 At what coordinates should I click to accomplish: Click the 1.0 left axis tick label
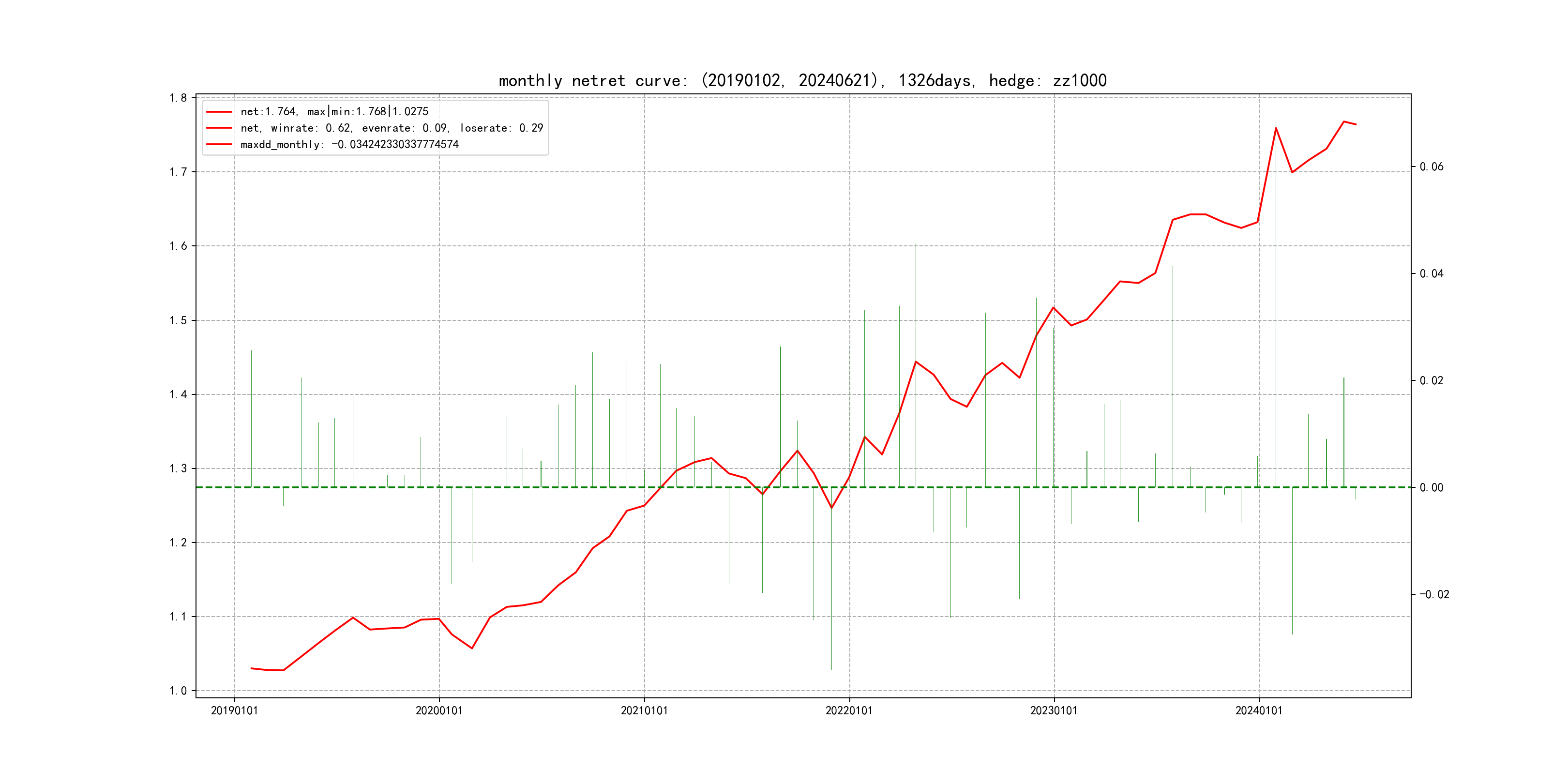pyautogui.click(x=178, y=691)
